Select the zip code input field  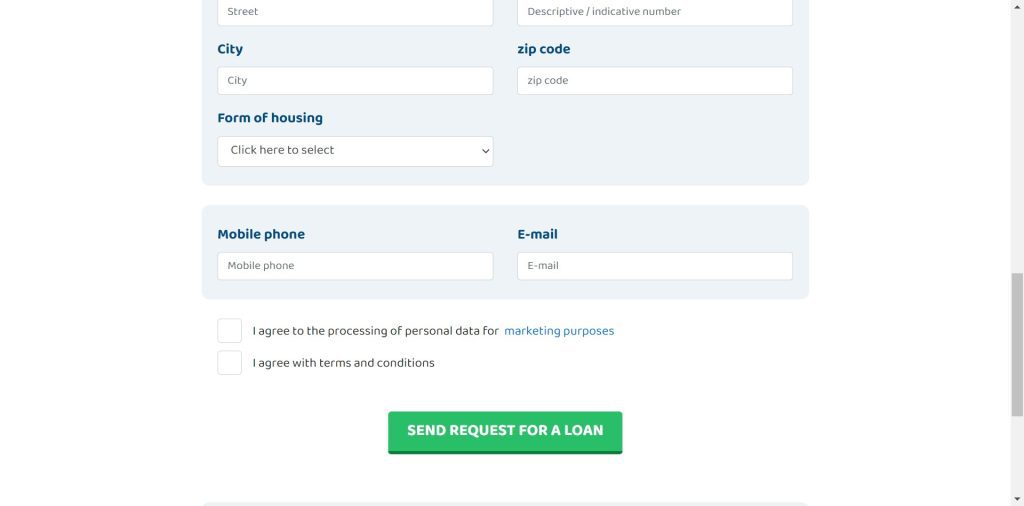pyautogui.click(x=654, y=81)
